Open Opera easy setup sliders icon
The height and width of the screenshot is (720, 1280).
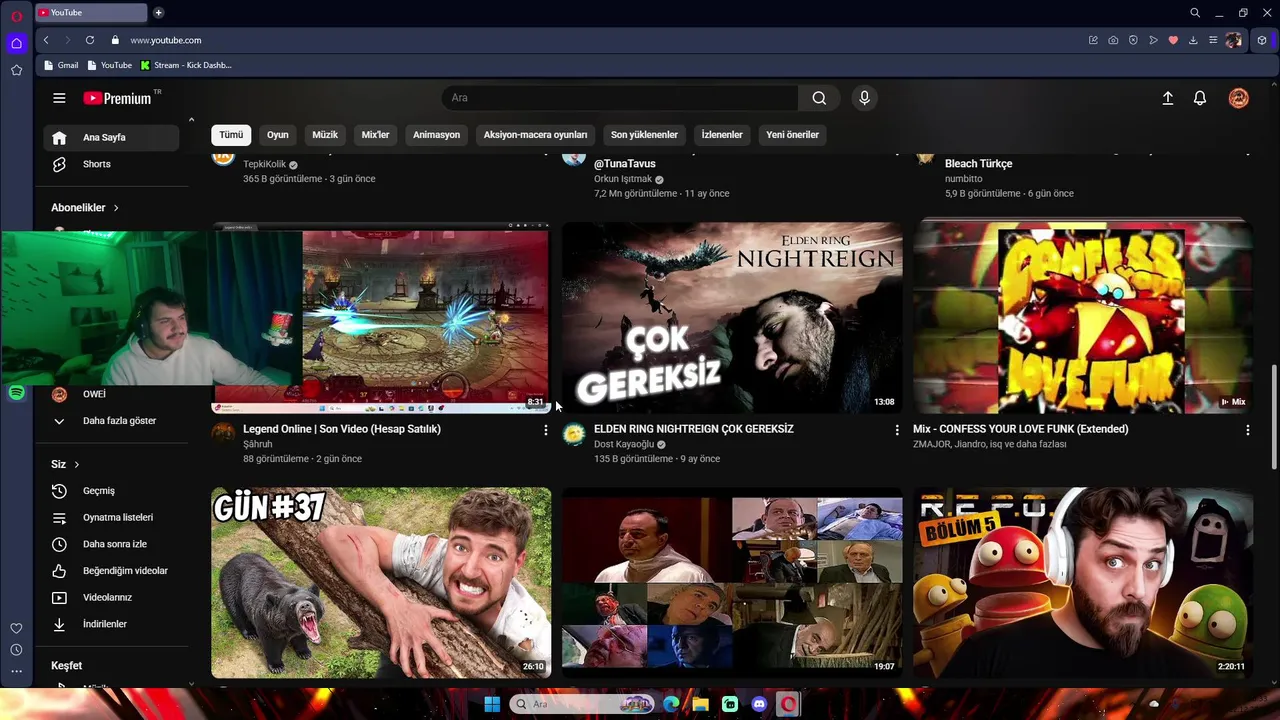tap(1213, 40)
